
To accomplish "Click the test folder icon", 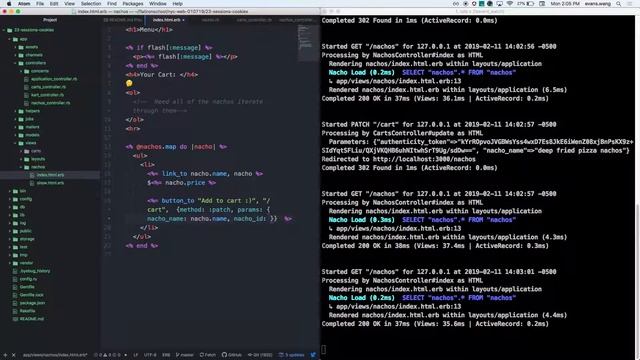I will [15, 247].
